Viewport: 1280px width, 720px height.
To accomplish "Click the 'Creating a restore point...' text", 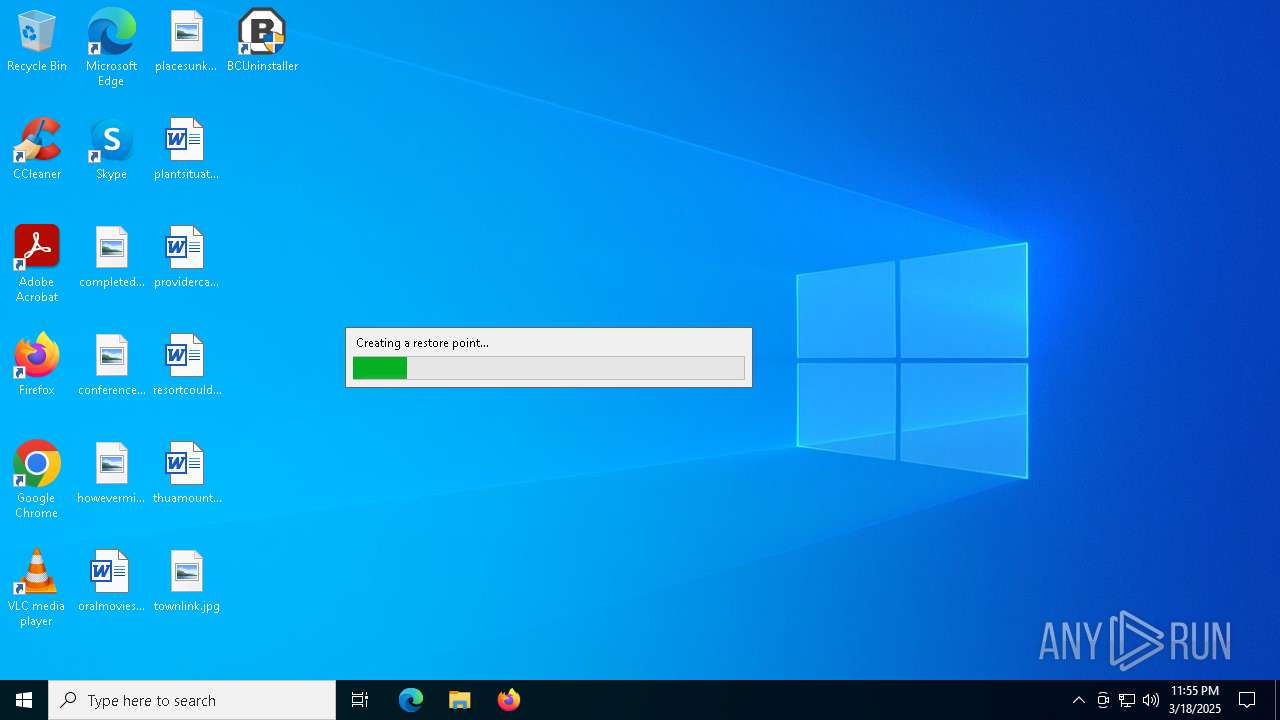I will 422,343.
